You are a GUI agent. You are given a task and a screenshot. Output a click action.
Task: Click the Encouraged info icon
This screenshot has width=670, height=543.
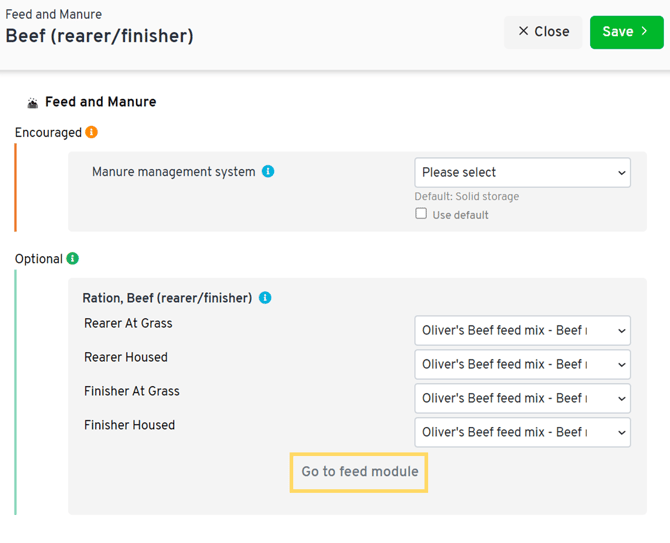(x=92, y=132)
